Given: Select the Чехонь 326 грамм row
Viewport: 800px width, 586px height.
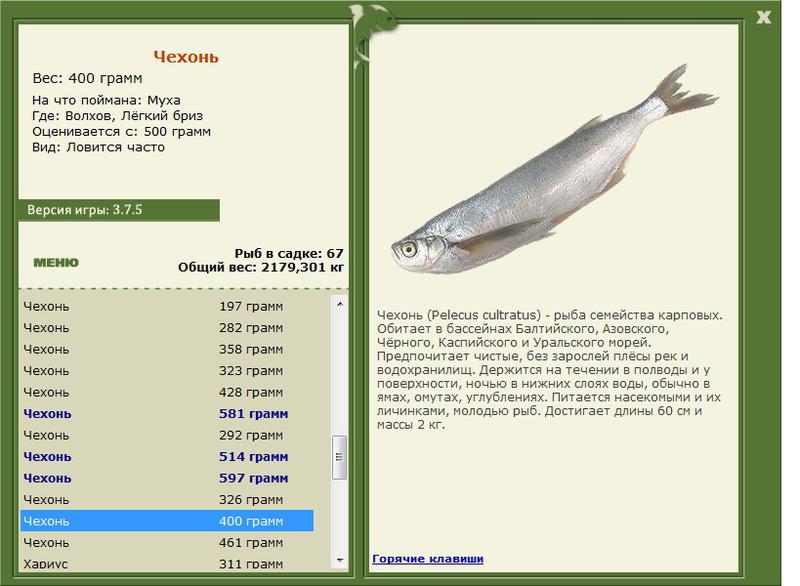Looking at the screenshot, I should [167, 500].
